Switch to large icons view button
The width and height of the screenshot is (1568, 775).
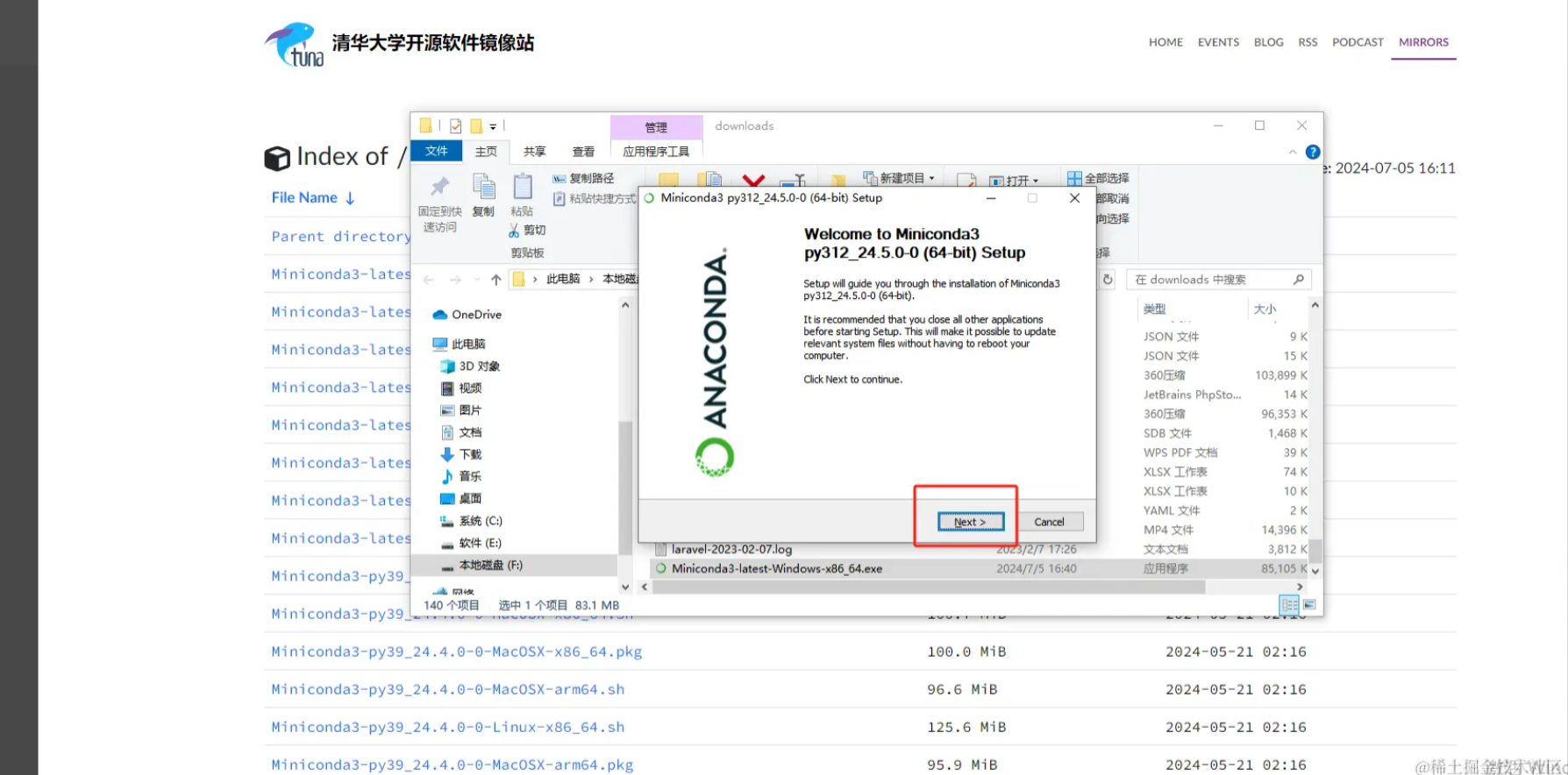click(1309, 605)
